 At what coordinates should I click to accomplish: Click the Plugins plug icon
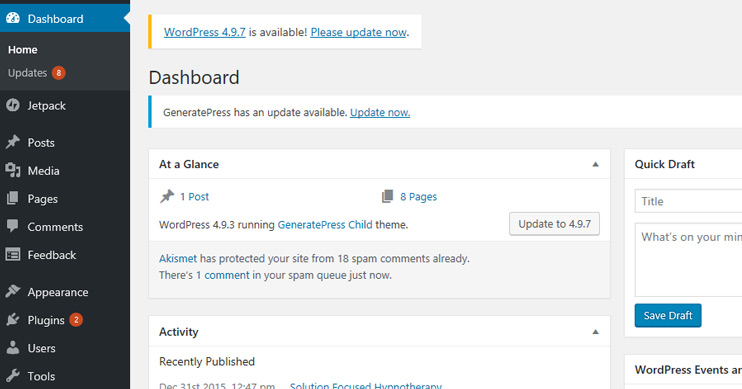pyautogui.click(x=13, y=320)
